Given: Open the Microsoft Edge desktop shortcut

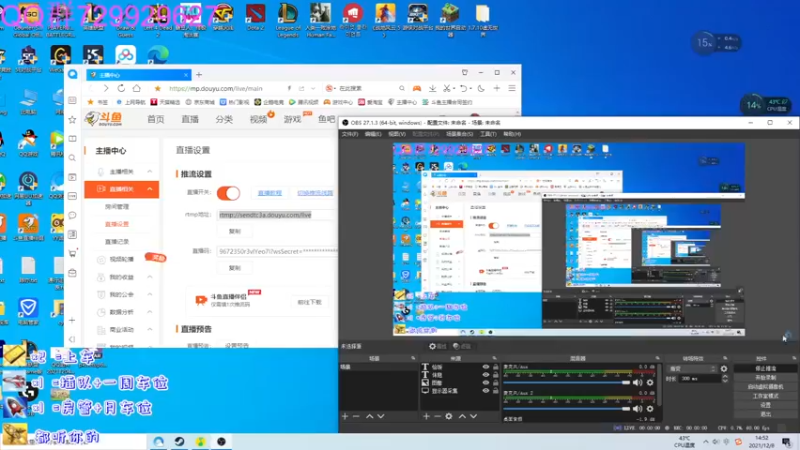Looking at the screenshot, I should coord(158,55).
